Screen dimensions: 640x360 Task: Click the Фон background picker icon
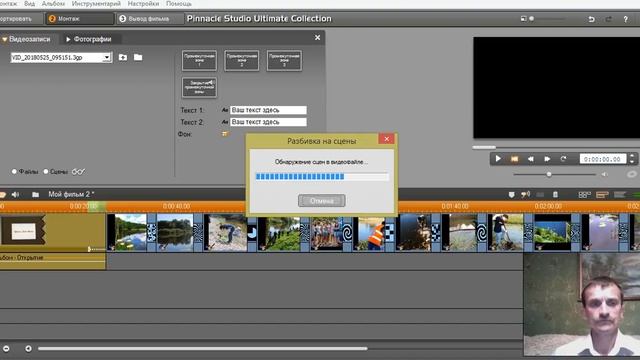tap(224, 133)
